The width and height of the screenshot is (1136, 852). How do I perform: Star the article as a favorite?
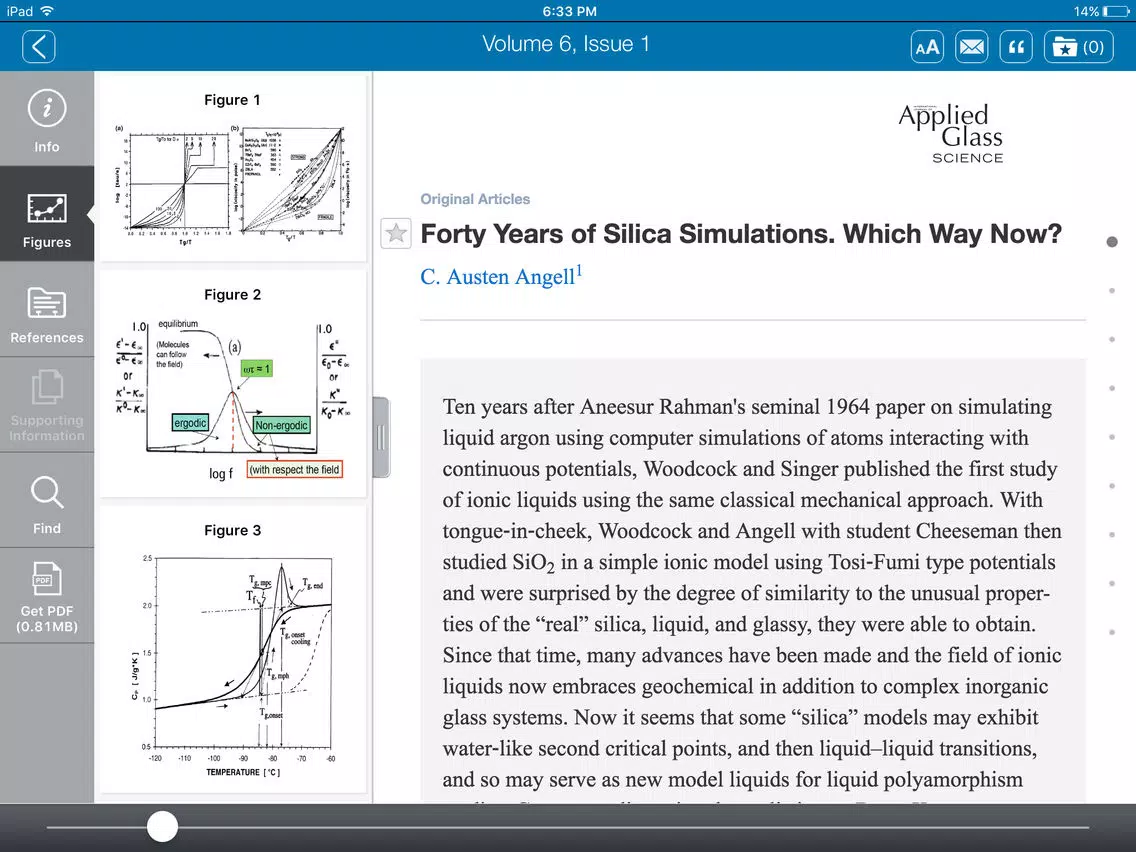pyautogui.click(x=396, y=233)
